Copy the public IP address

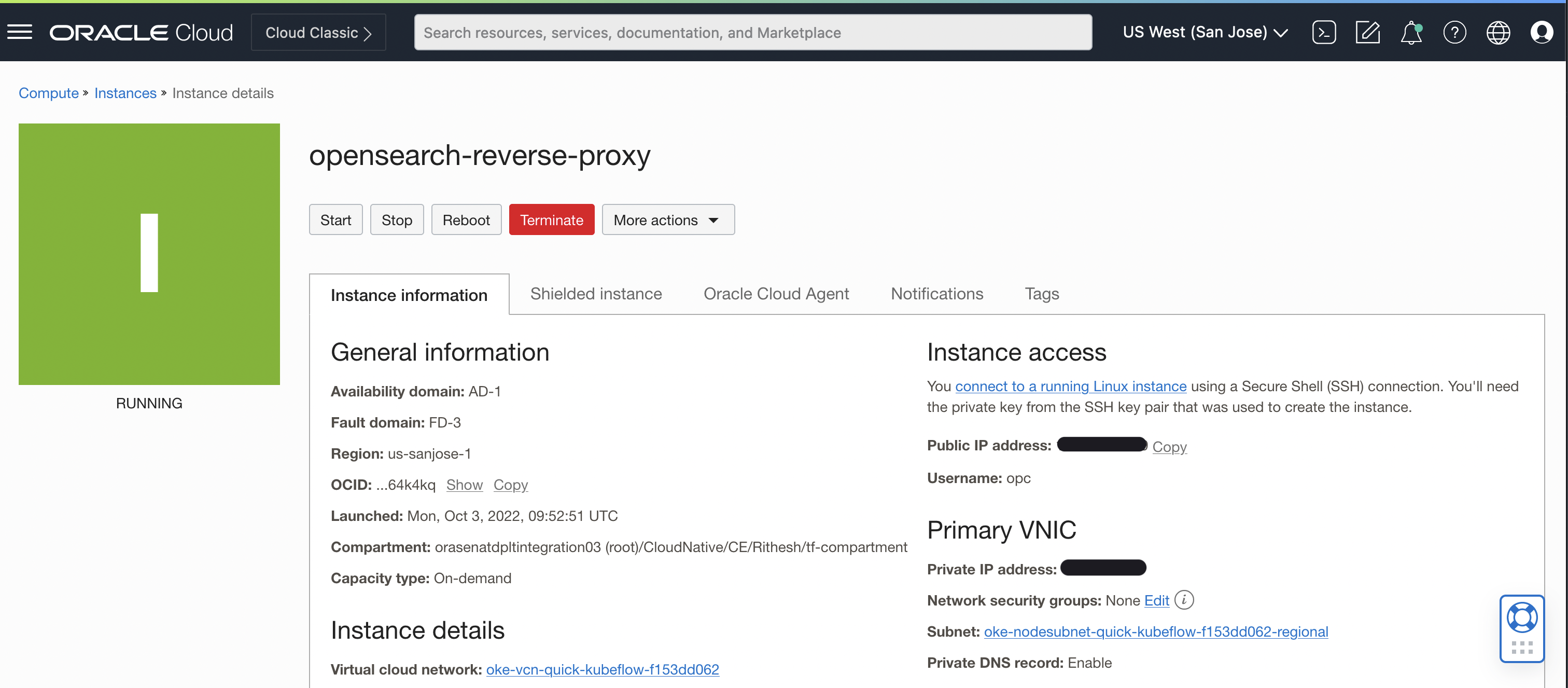pos(1169,446)
